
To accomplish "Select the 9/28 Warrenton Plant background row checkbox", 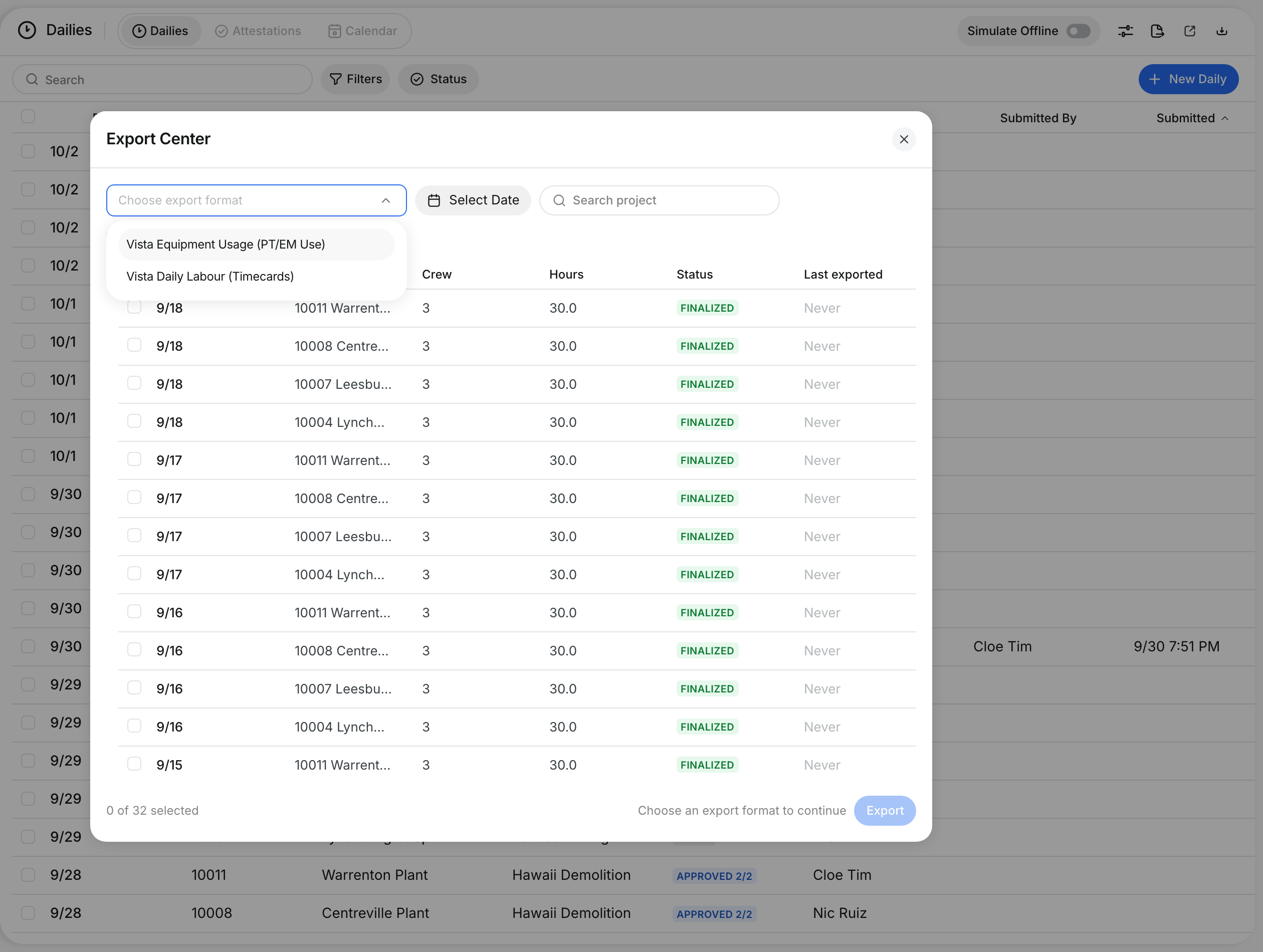I will [28, 874].
